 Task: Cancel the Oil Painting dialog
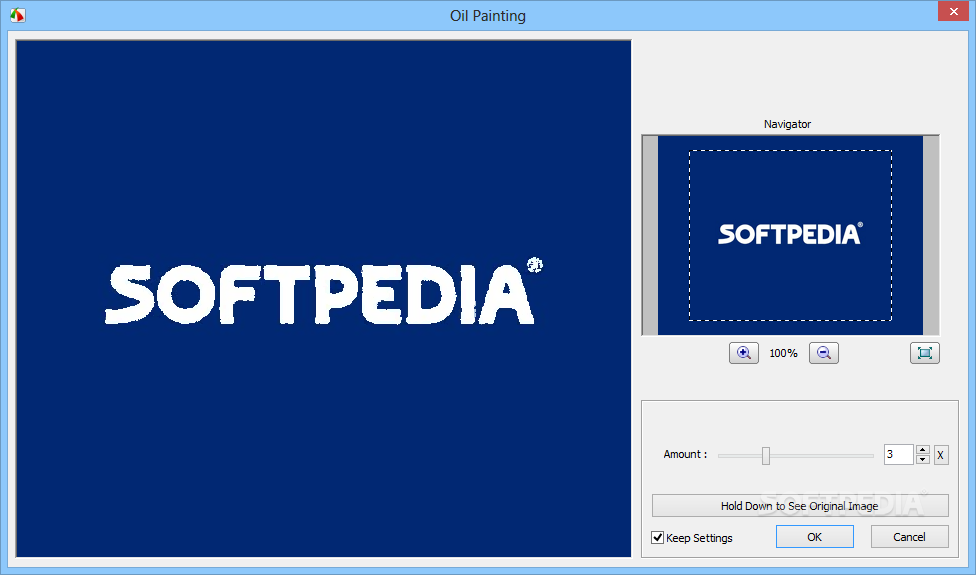pyautogui.click(x=909, y=536)
